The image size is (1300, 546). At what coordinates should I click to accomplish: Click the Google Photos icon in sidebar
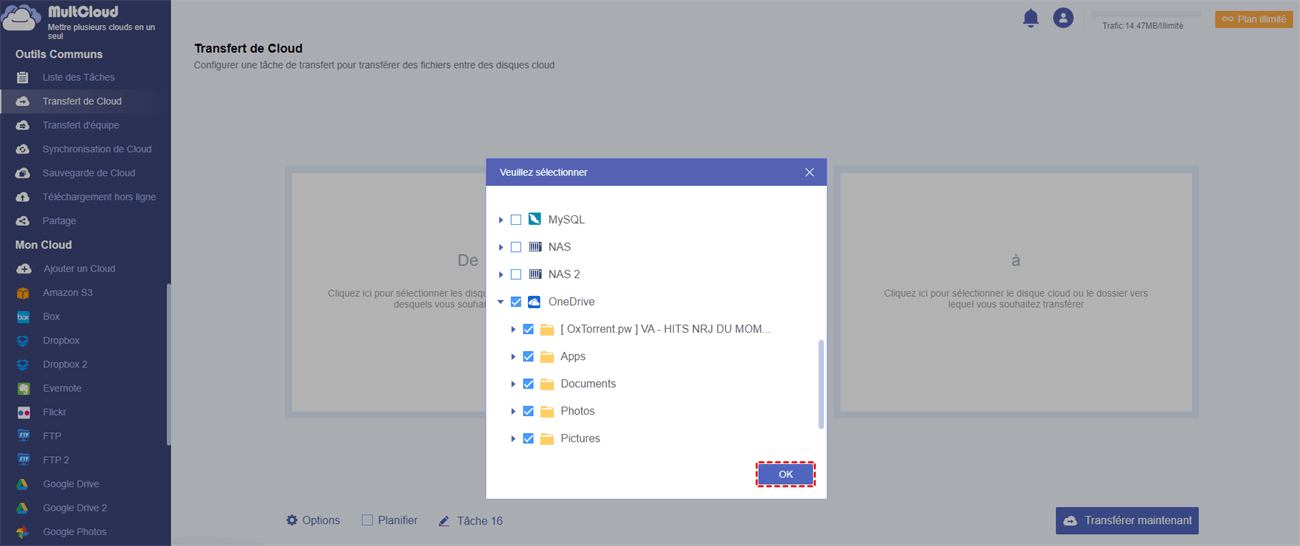tap(23, 532)
